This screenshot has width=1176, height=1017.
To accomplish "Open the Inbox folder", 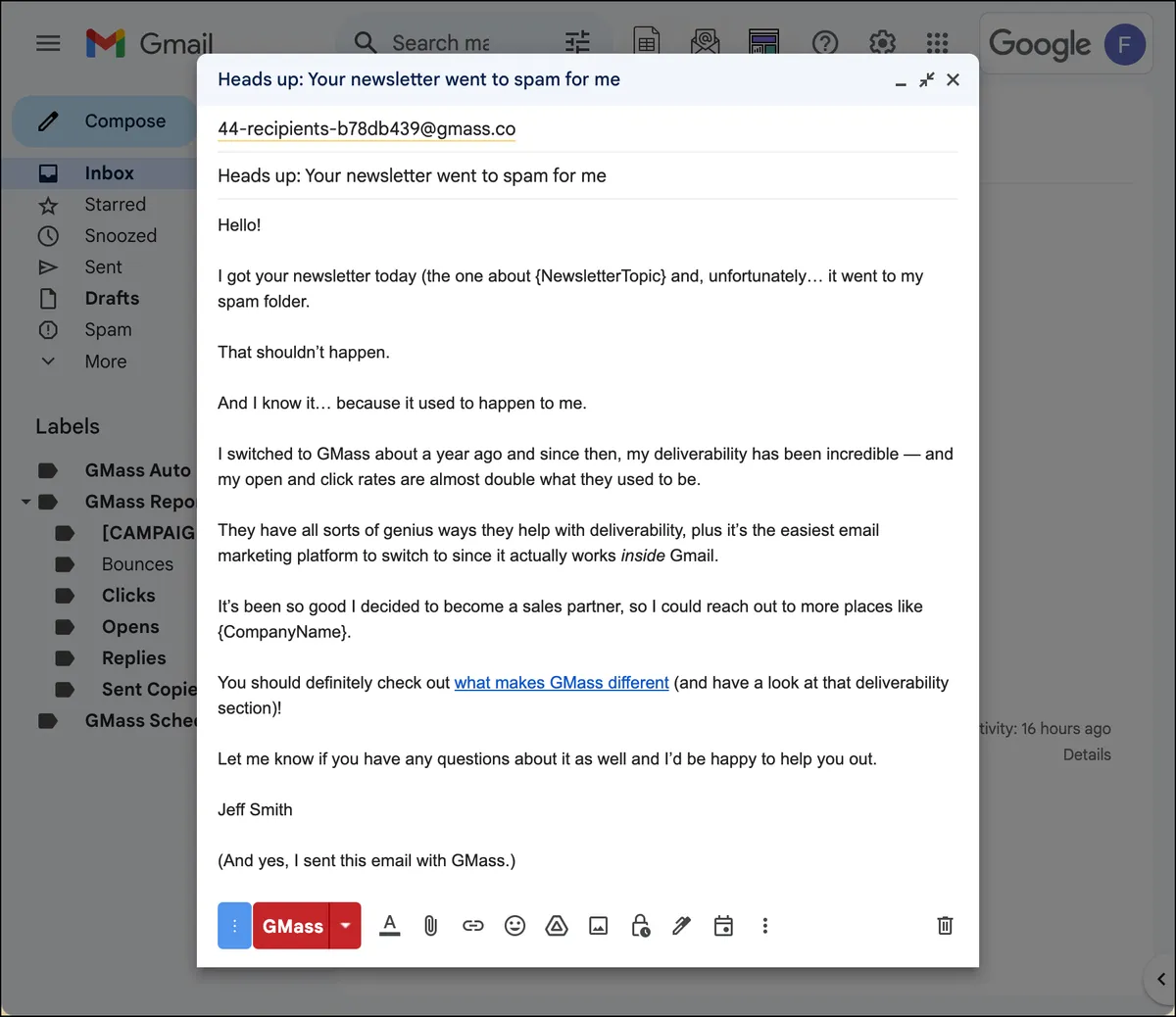I will [x=109, y=173].
